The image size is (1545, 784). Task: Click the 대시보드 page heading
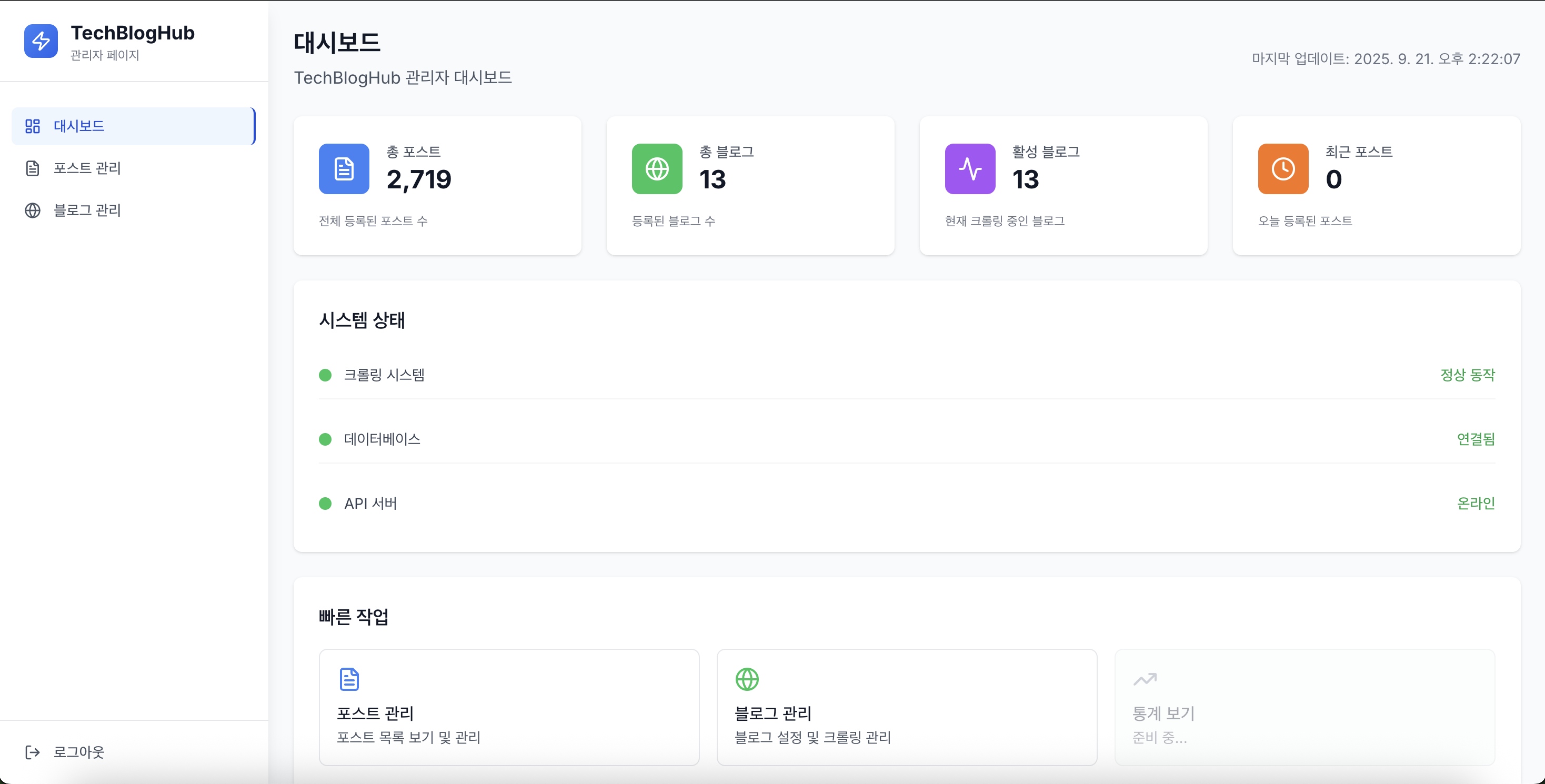coord(337,43)
